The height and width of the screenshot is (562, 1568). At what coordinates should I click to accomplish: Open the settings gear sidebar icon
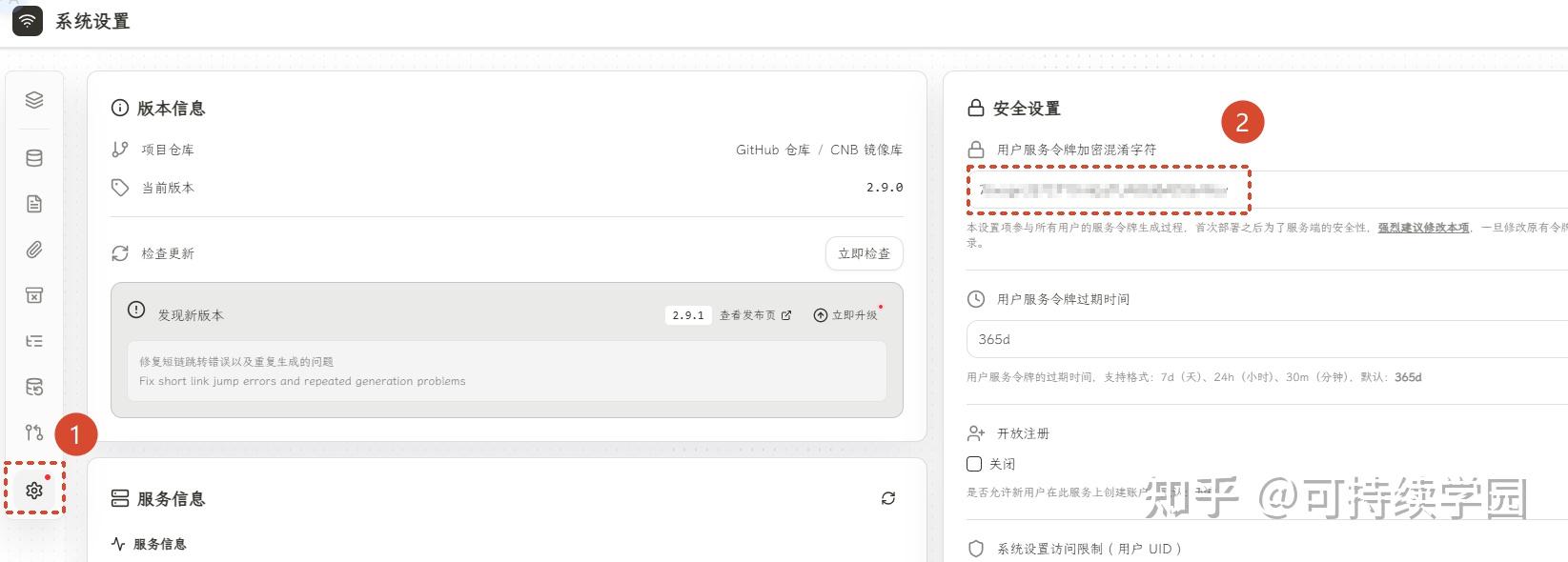34,490
